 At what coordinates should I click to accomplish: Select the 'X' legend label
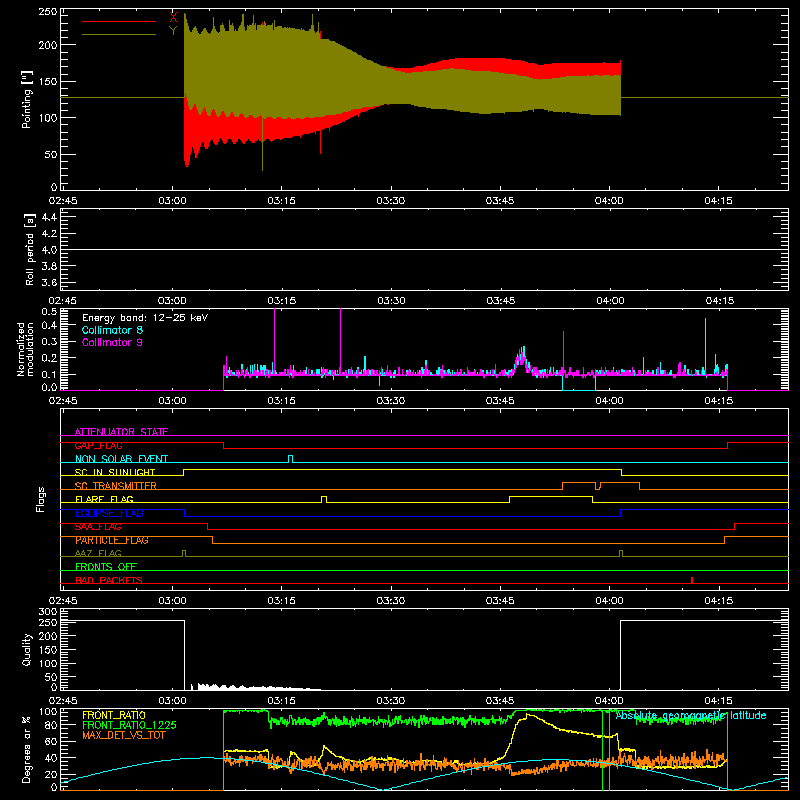tap(173, 18)
